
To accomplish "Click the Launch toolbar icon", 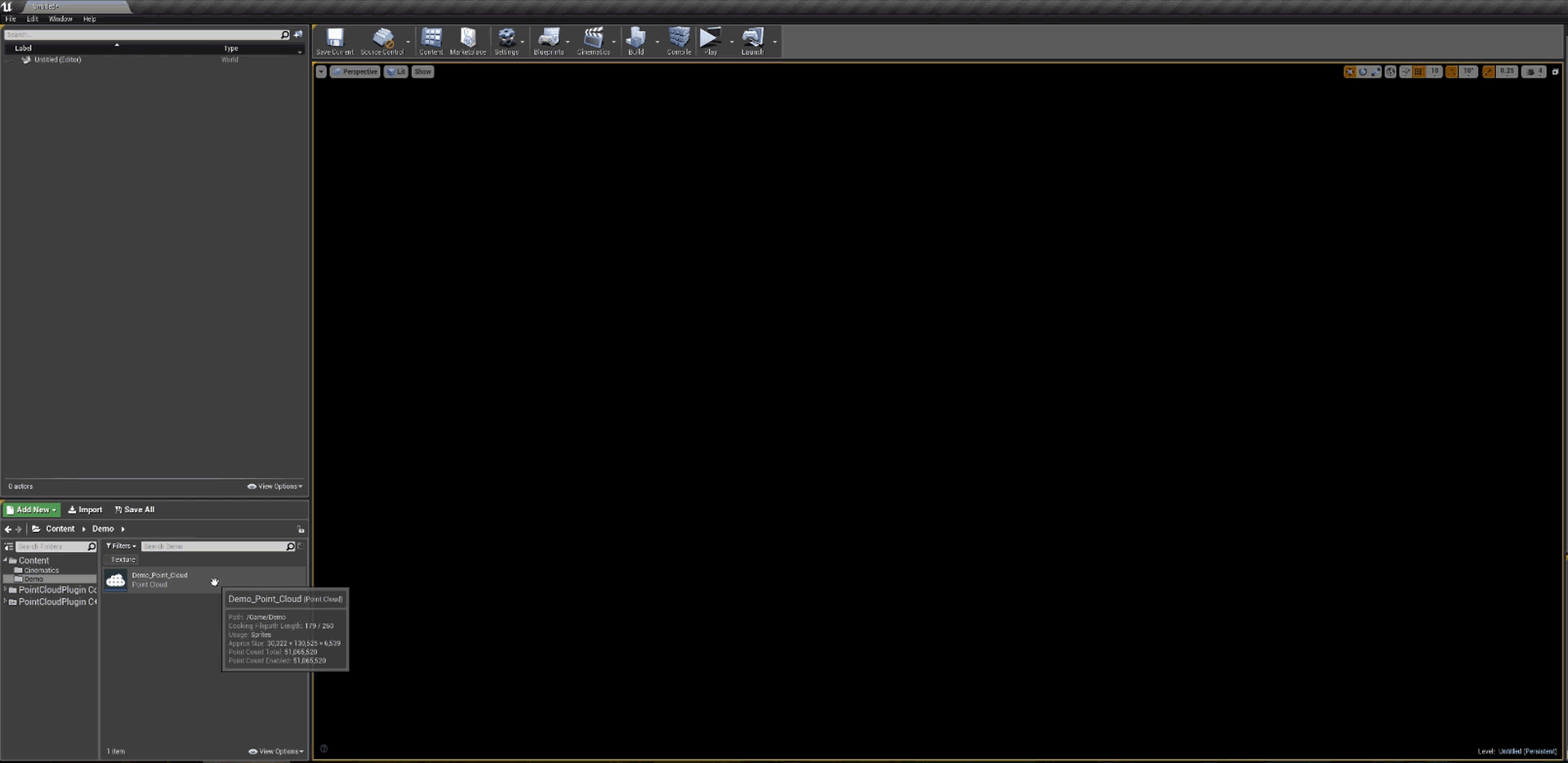I will pyautogui.click(x=752, y=41).
